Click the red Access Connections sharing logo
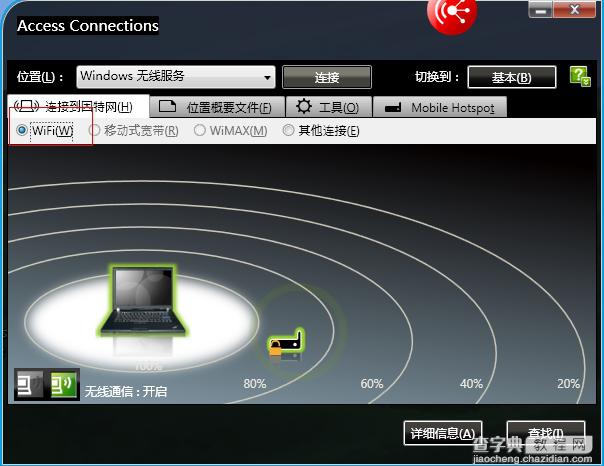 (452, 14)
